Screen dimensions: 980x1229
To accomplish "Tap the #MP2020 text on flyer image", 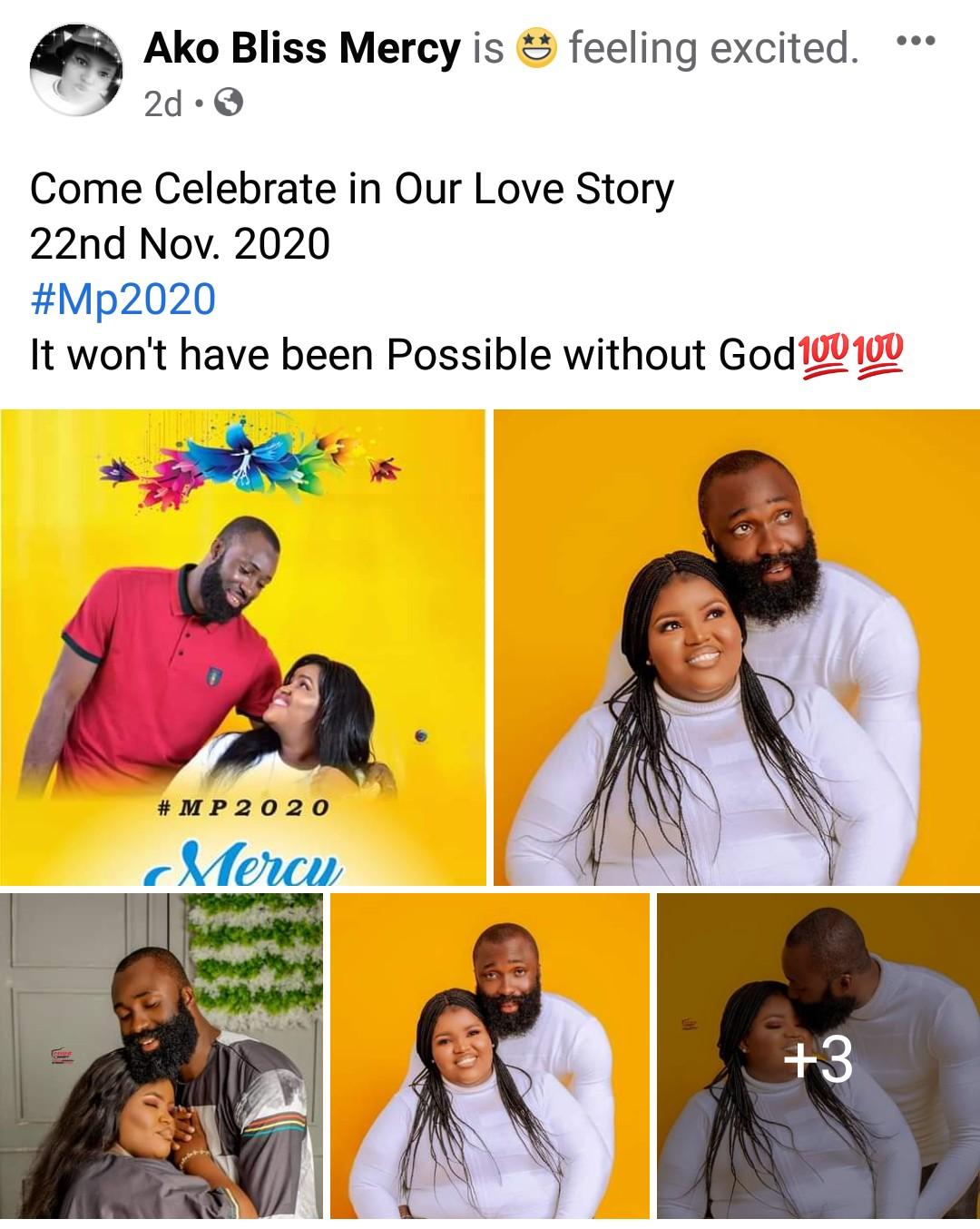I will pos(242,807).
